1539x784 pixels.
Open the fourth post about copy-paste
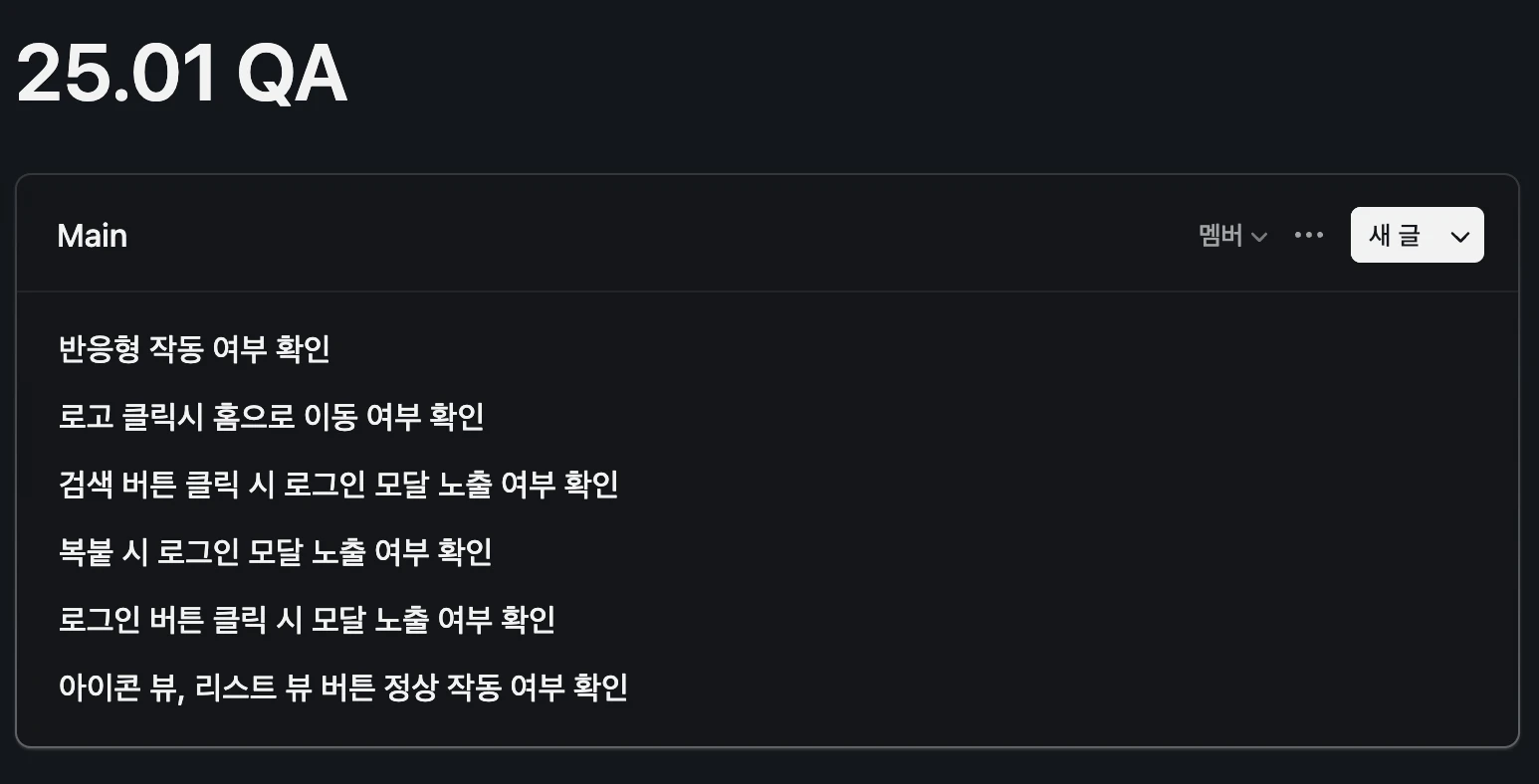pyautogui.click(x=276, y=552)
